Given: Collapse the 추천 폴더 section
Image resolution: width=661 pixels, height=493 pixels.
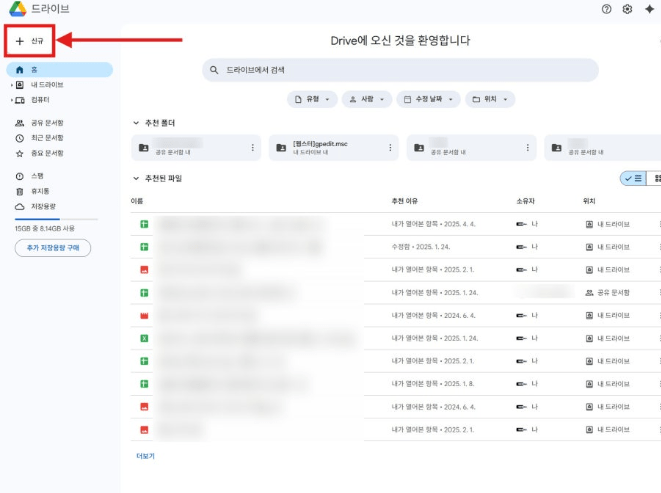Looking at the screenshot, I should point(136,123).
